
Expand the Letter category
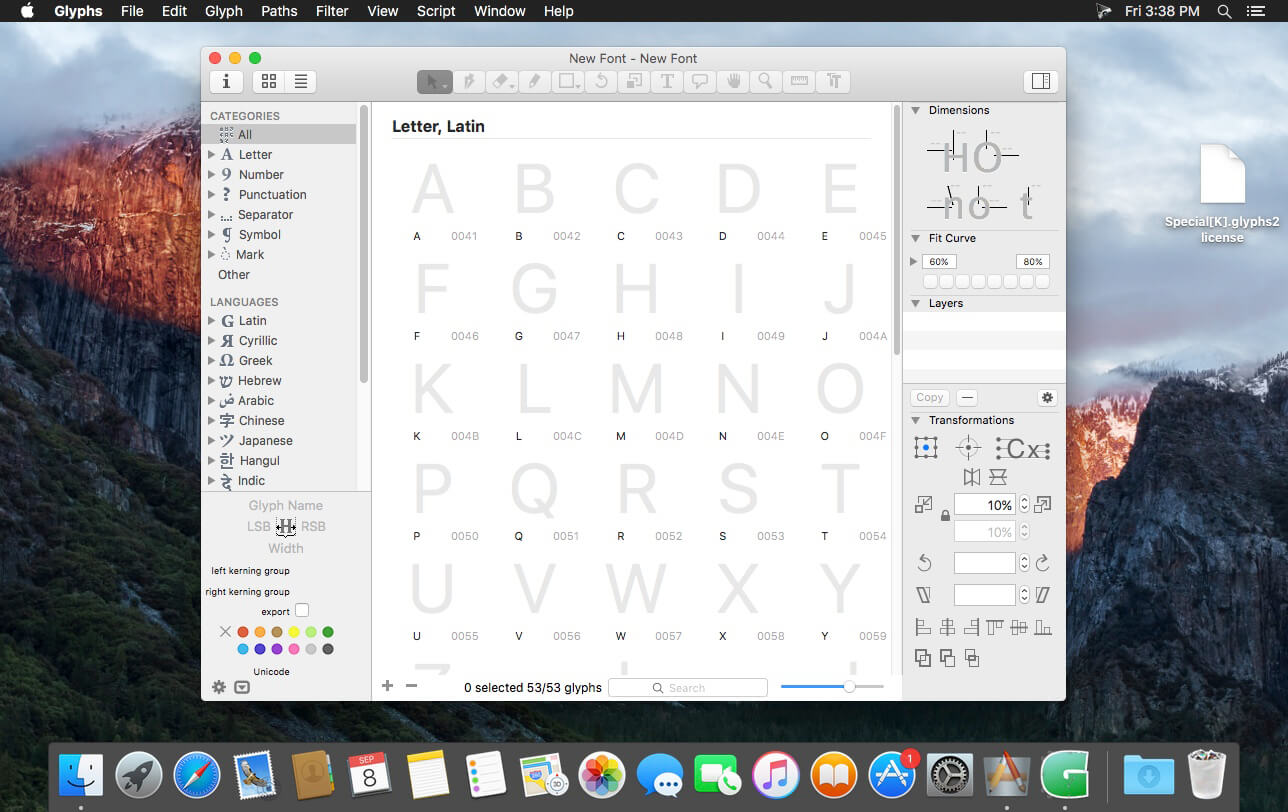pyautogui.click(x=212, y=155)
